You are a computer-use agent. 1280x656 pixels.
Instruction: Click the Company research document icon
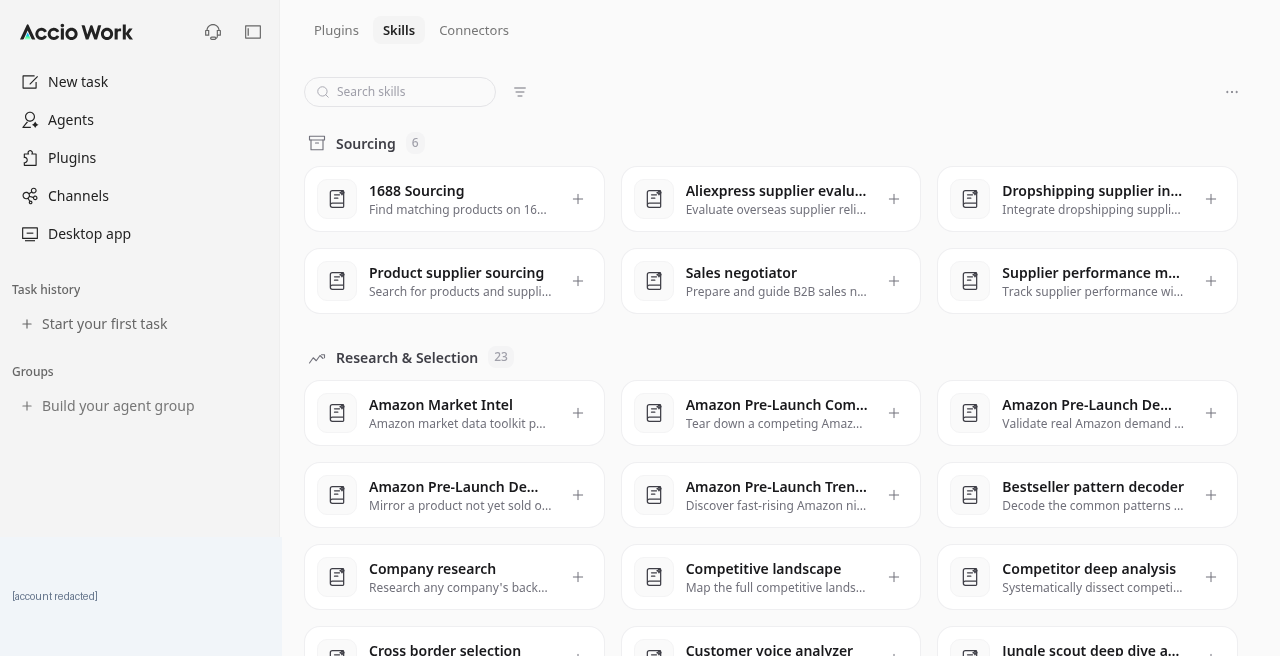(x=337, y=577)
